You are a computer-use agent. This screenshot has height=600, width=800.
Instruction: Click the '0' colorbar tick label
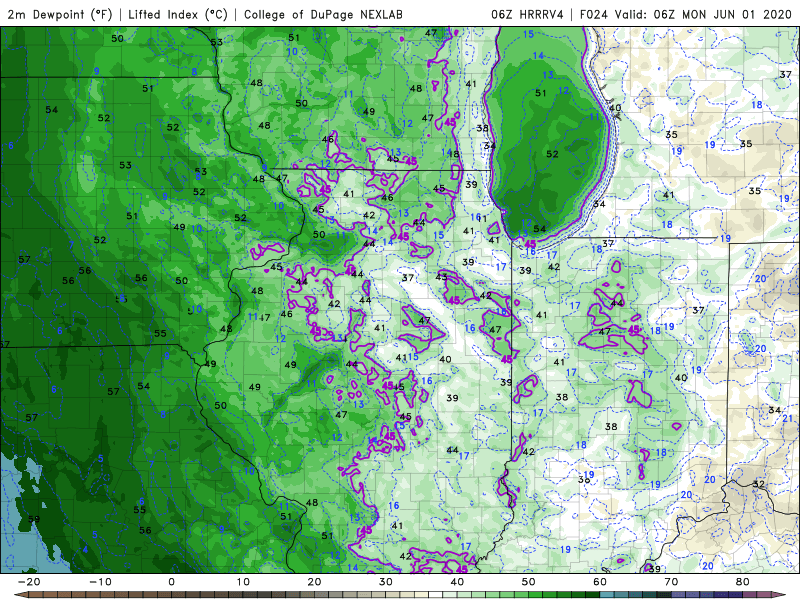tap(171, 582)
